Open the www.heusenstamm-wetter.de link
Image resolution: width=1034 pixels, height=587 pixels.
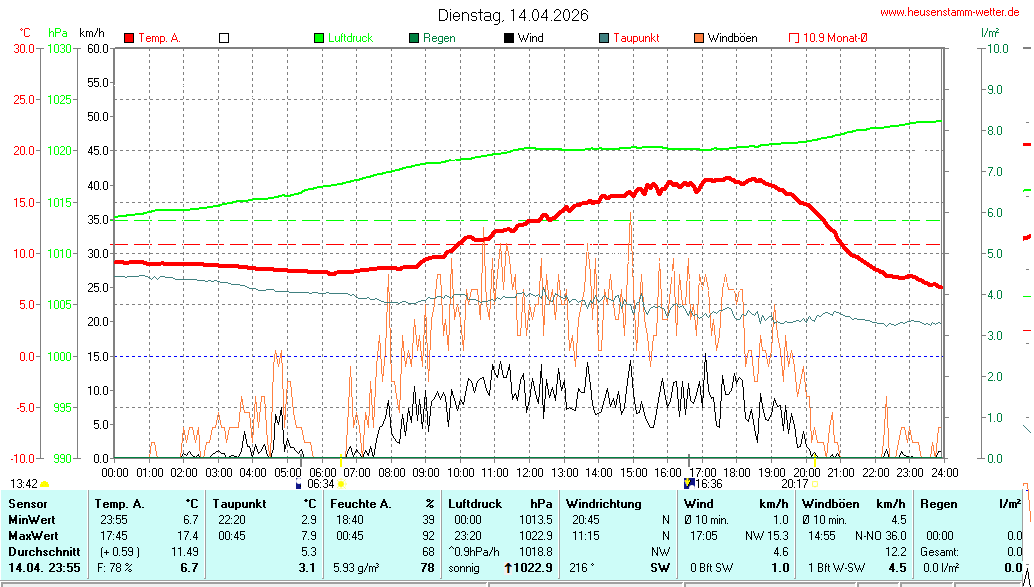click(949, 13)
